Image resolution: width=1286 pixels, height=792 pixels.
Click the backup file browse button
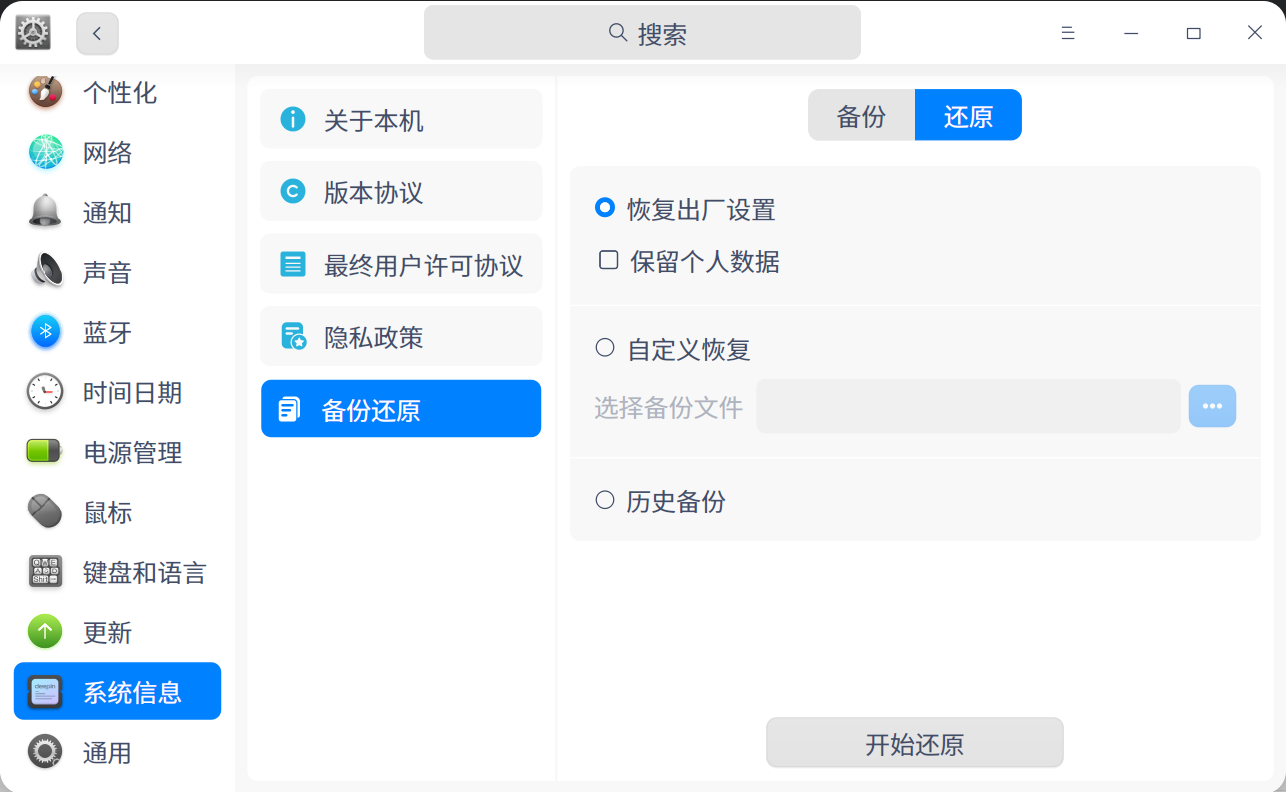tap(1212, 406)
